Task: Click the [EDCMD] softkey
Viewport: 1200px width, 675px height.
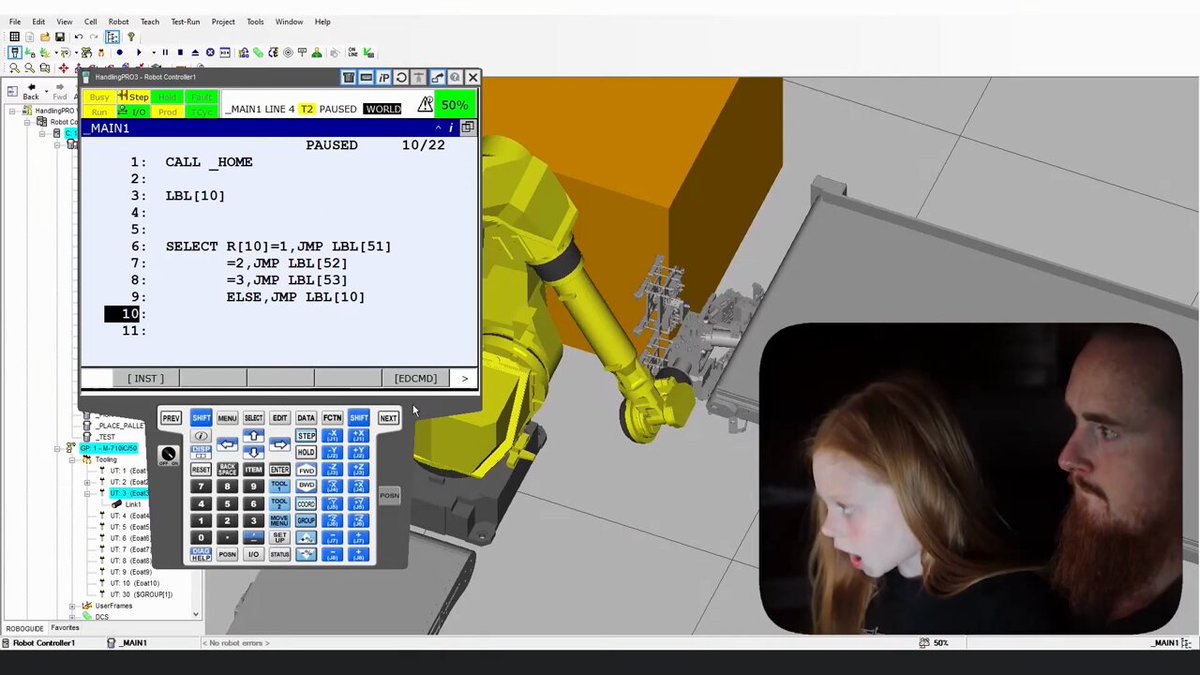Action: (x=415, y=378)
